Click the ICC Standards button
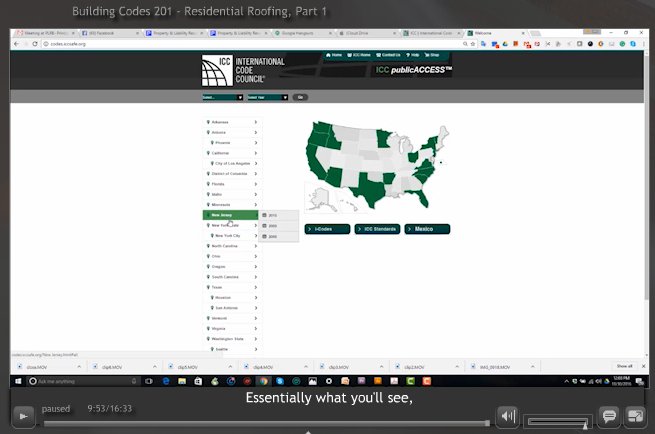Image resolution: width=655 pixels, height=434 pixels. coord(377,229)
